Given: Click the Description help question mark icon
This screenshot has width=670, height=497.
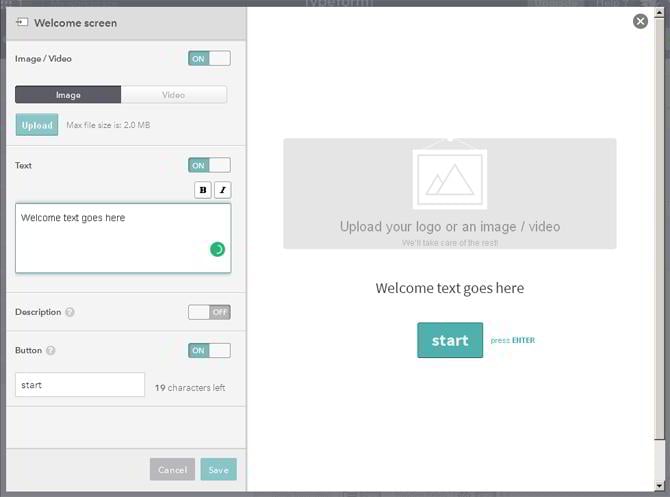Looking at the screenshot, I should tap(70, 312).
